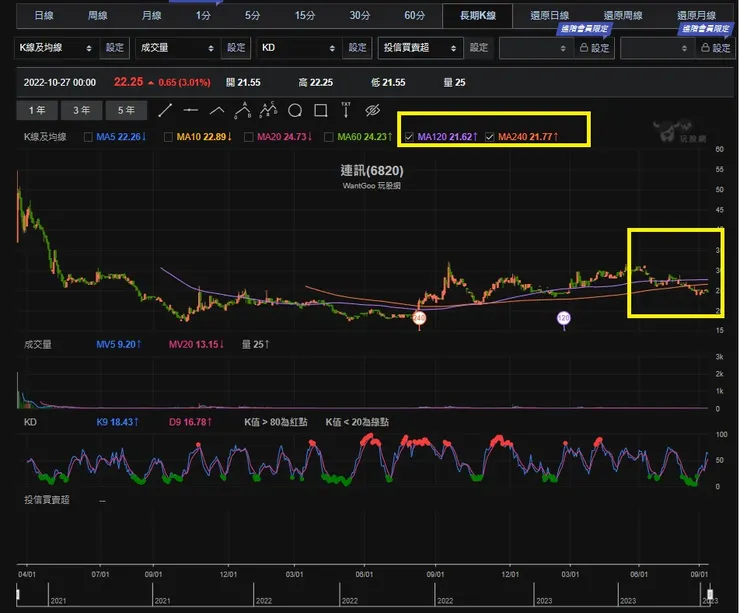Switch to the 還原日線 tab
740x613 pixels.
pos(550,16)
